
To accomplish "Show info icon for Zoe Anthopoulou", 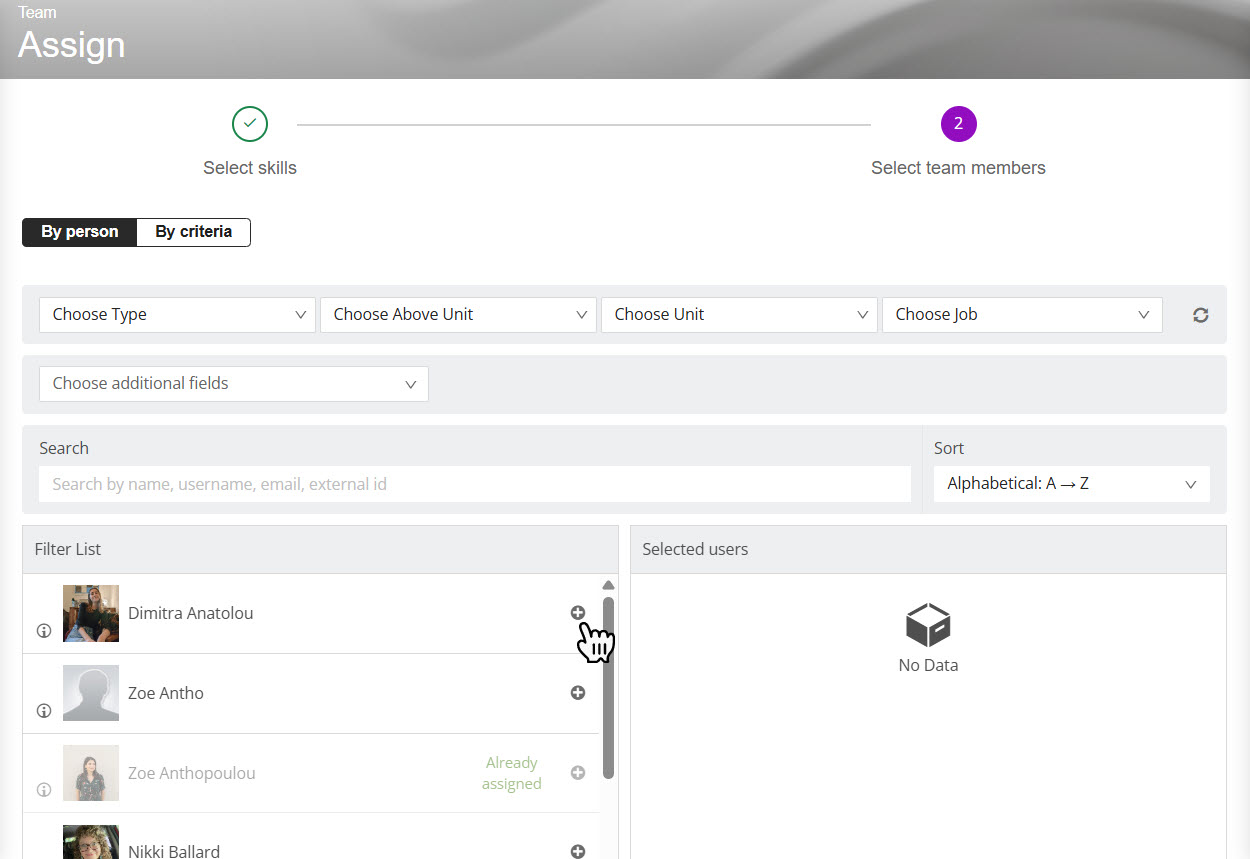I will [44, 790].
